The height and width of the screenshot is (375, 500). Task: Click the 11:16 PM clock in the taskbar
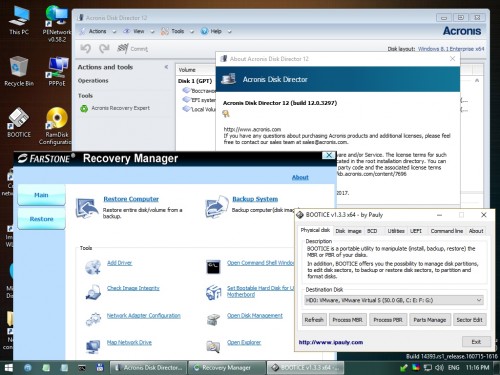pyautogui.click(x=478, y=368)
